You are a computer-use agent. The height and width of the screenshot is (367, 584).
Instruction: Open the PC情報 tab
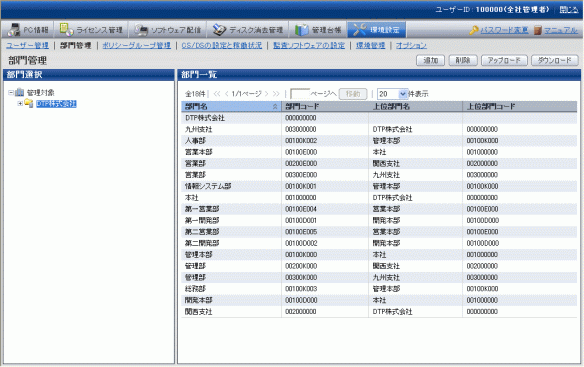[x=28, y=30]
